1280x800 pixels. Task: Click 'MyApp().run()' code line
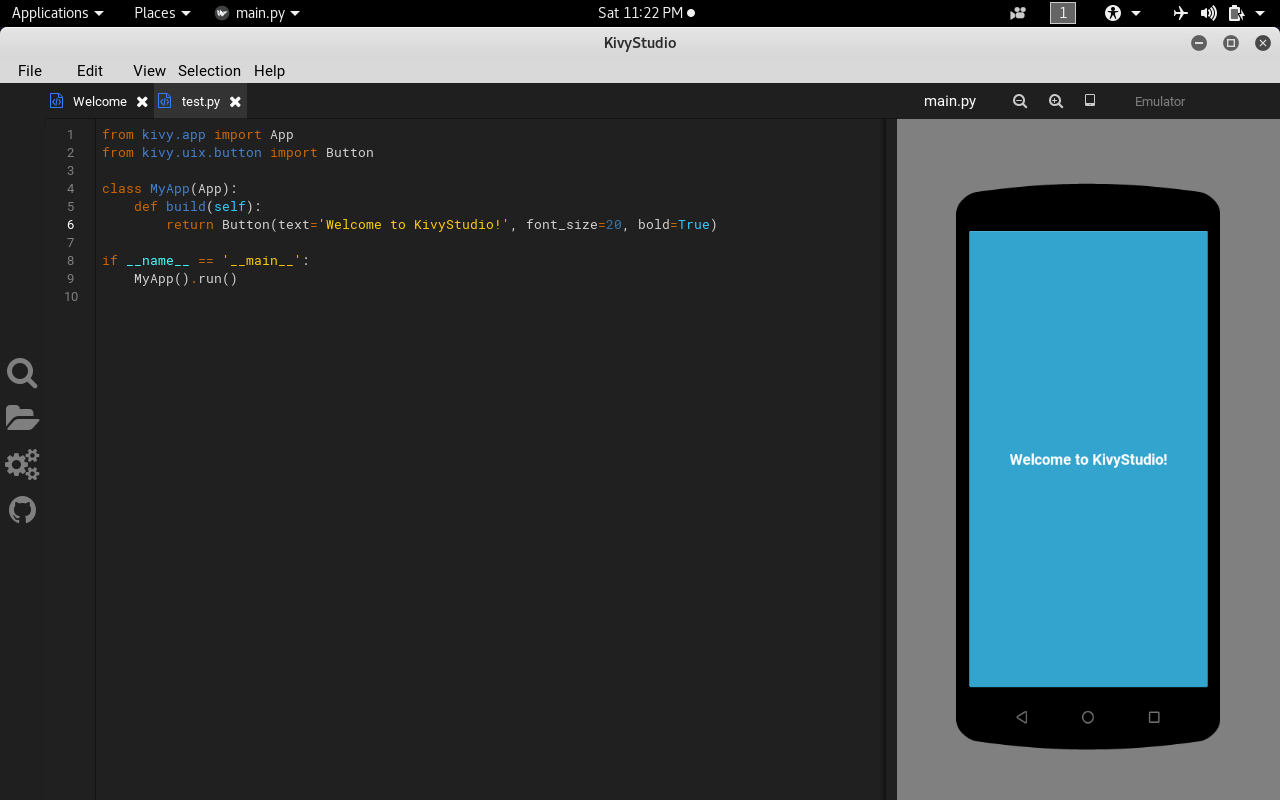tap(186, 278)
